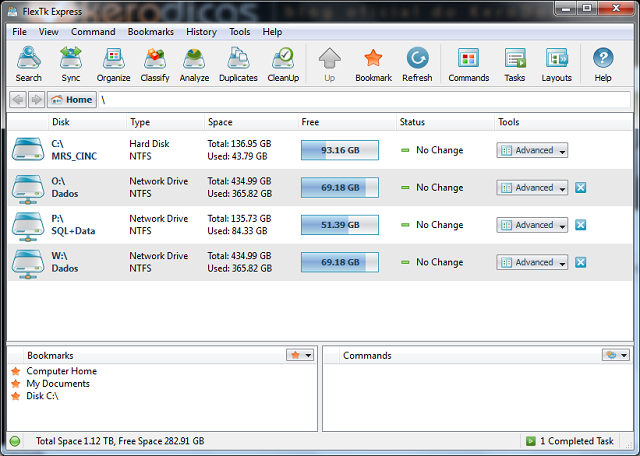This screenshot has height=456, width=640.
Task: Open the File menu
Action: pyautogui.click(x=19, y=32)
